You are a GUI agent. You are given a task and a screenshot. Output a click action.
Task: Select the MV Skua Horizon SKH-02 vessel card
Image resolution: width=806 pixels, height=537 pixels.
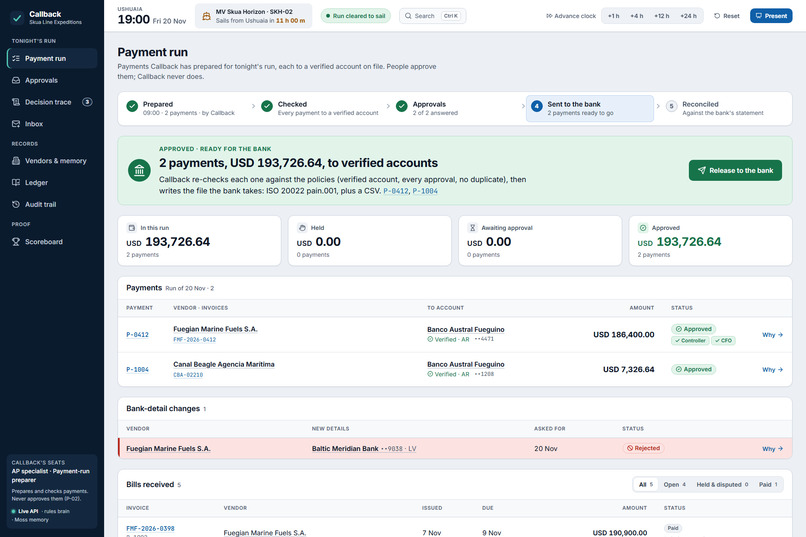tap(253, 16)
